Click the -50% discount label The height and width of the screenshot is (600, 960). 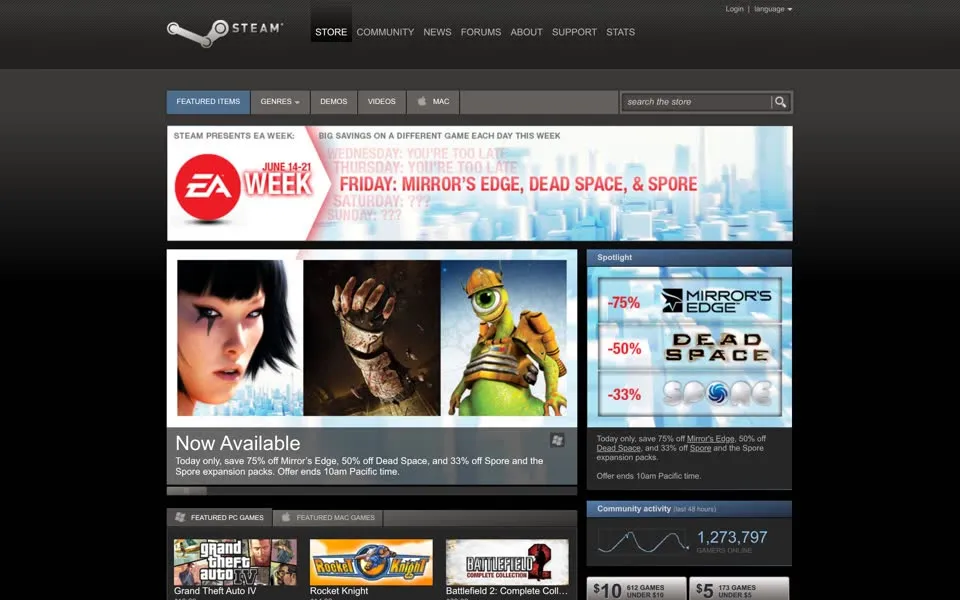(x=624, y=349)
